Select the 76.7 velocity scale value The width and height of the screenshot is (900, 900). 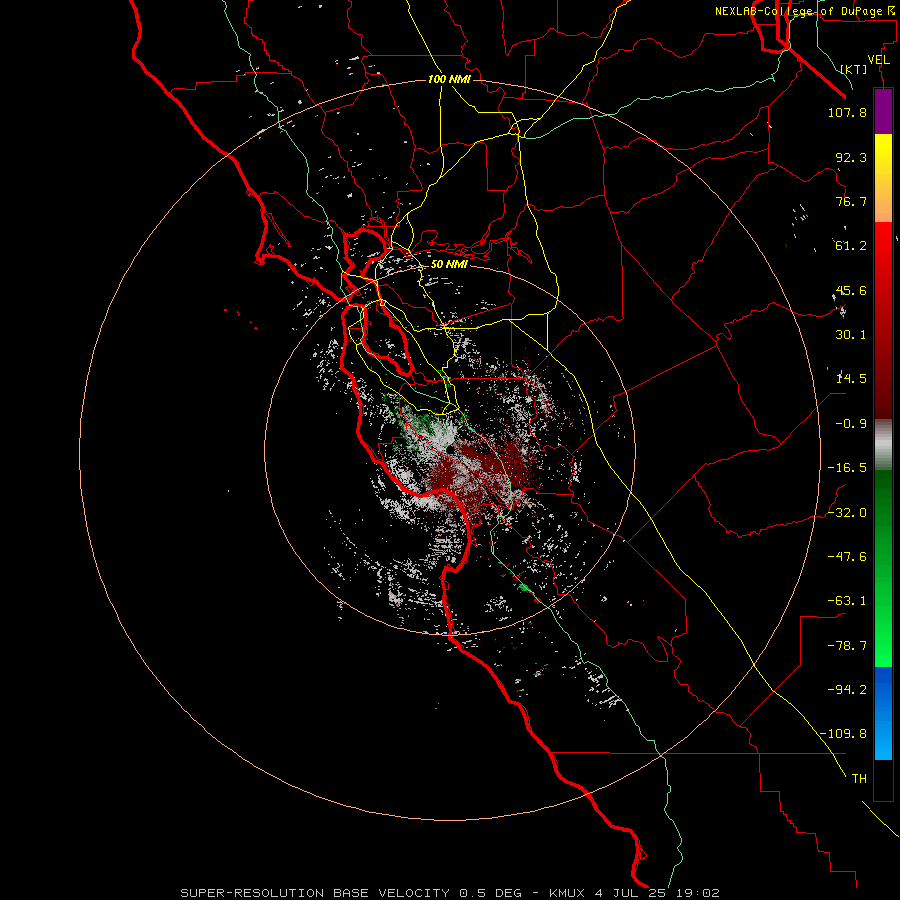pos(851,201)
